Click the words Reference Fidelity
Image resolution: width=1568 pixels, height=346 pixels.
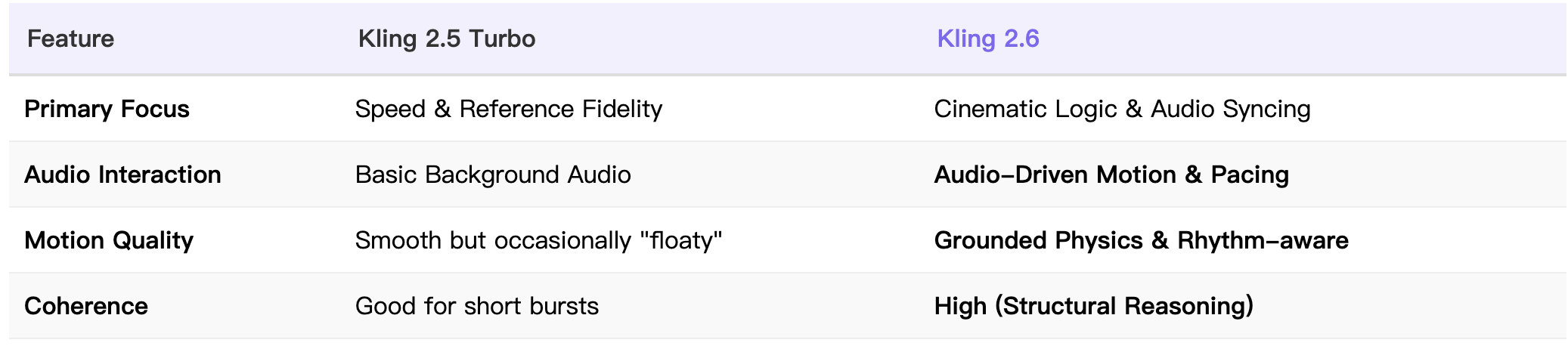pos(560,109)
